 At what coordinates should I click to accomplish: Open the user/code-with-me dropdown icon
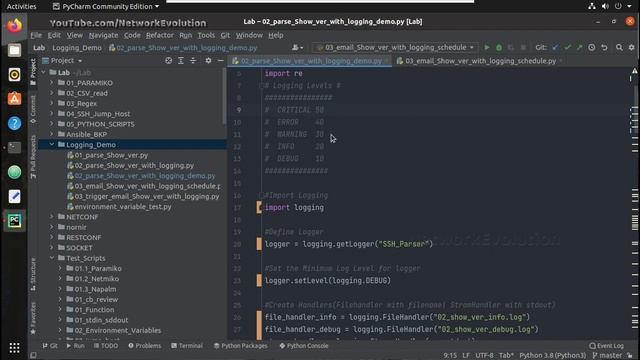click(x=298, y=47)
